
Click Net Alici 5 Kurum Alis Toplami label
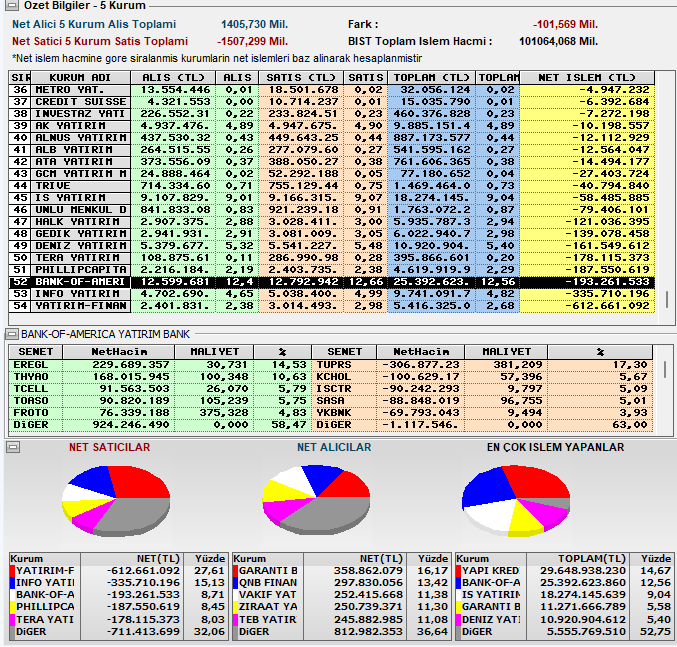[x=94, y=25]
